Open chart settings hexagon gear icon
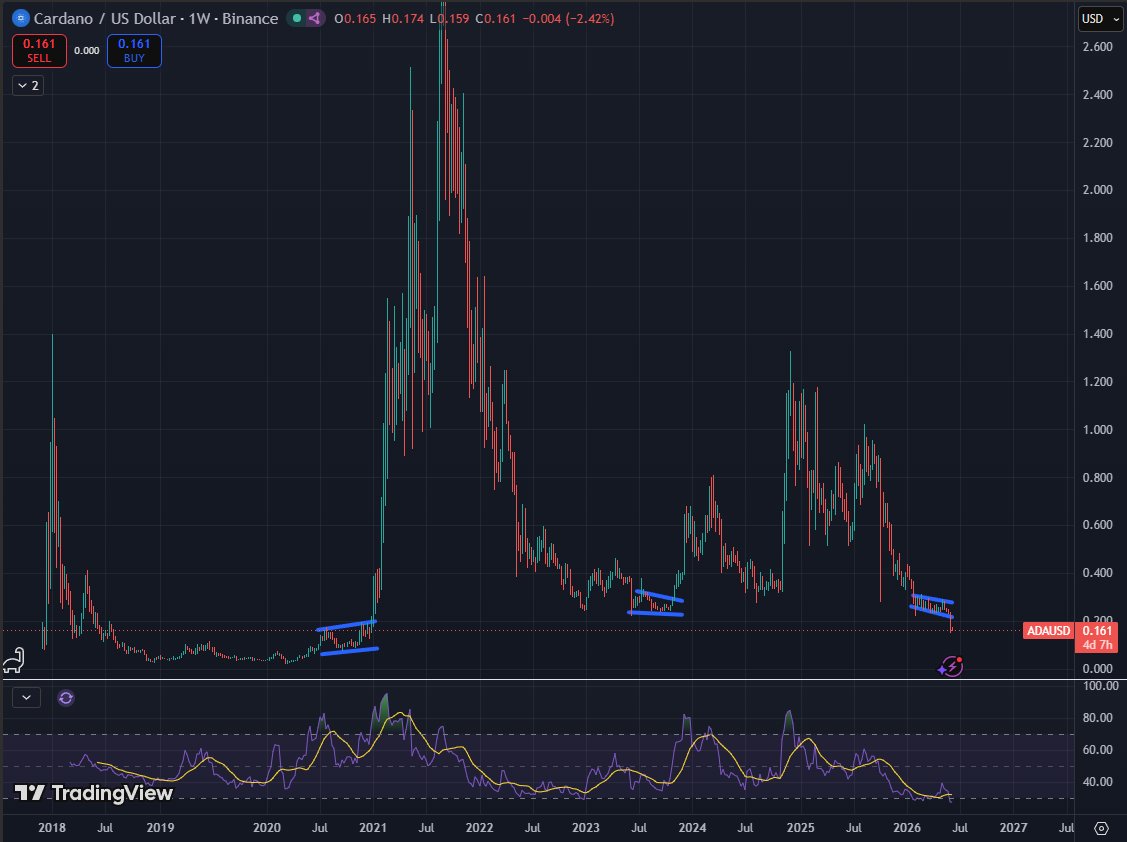 [1100, 828]
